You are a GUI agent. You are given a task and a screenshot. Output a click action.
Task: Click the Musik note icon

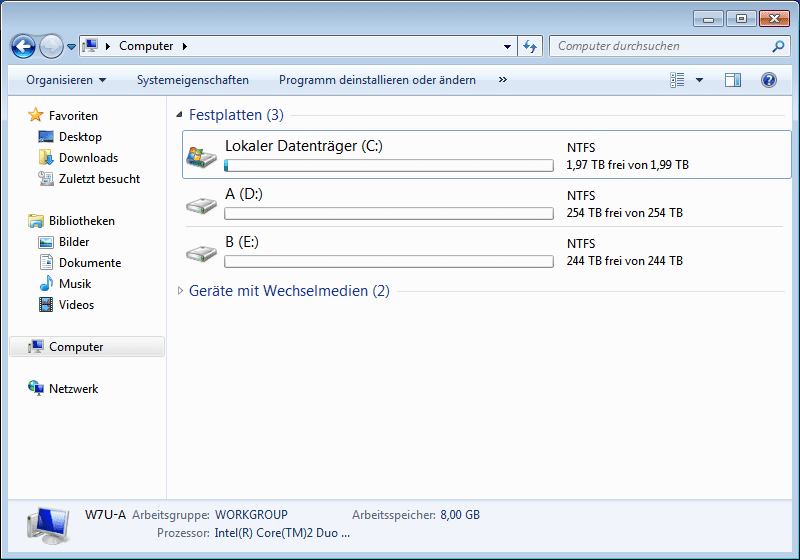pyautogui.click(x=46, y=283)
